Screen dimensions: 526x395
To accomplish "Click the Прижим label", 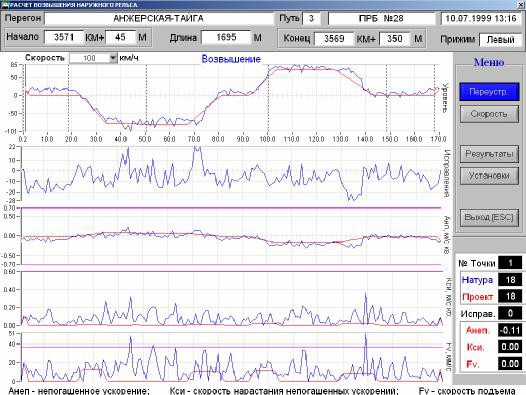I will (x=458, y=40).
